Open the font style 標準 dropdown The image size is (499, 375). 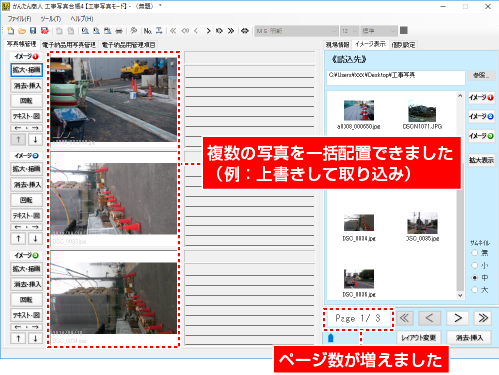pyautogui.click(x=379, y=31)
